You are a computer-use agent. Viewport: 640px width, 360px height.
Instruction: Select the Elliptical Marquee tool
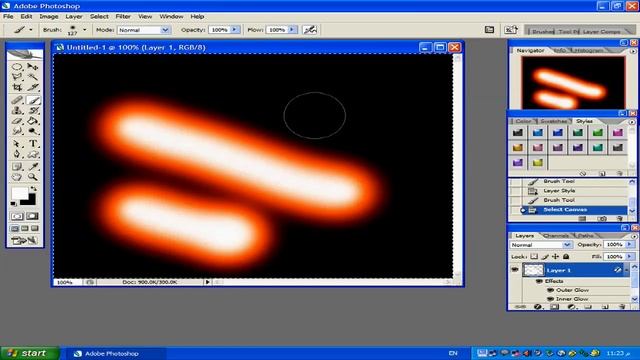tap(17, 67)
